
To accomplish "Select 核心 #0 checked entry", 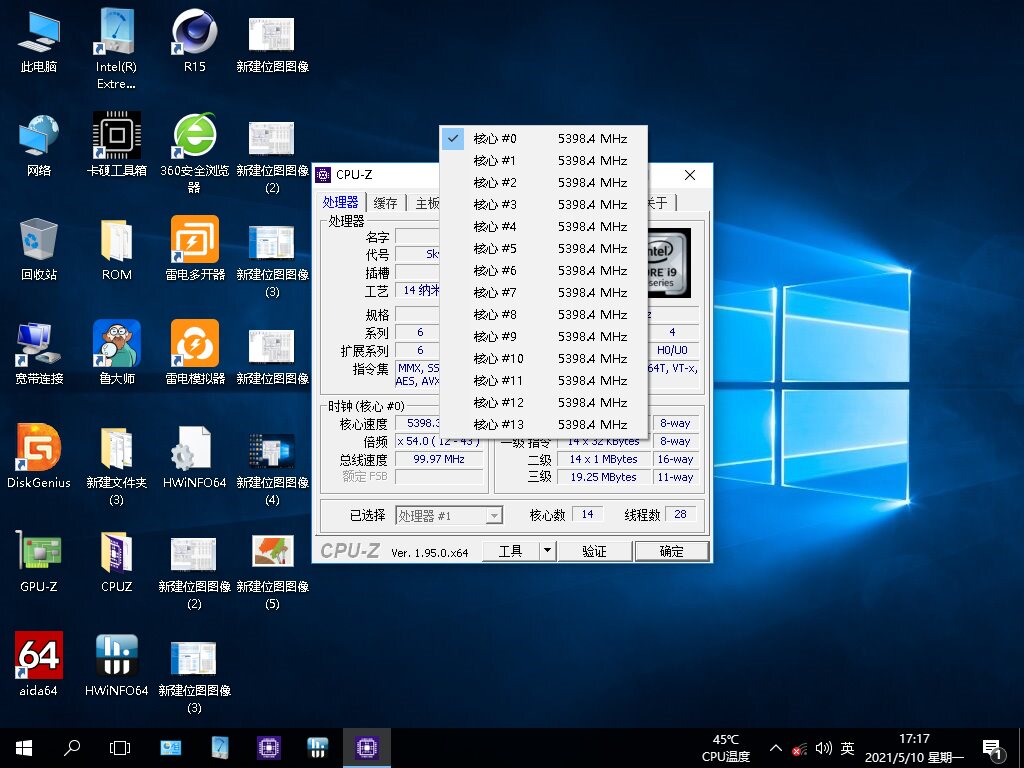I will tap(543, 138).
